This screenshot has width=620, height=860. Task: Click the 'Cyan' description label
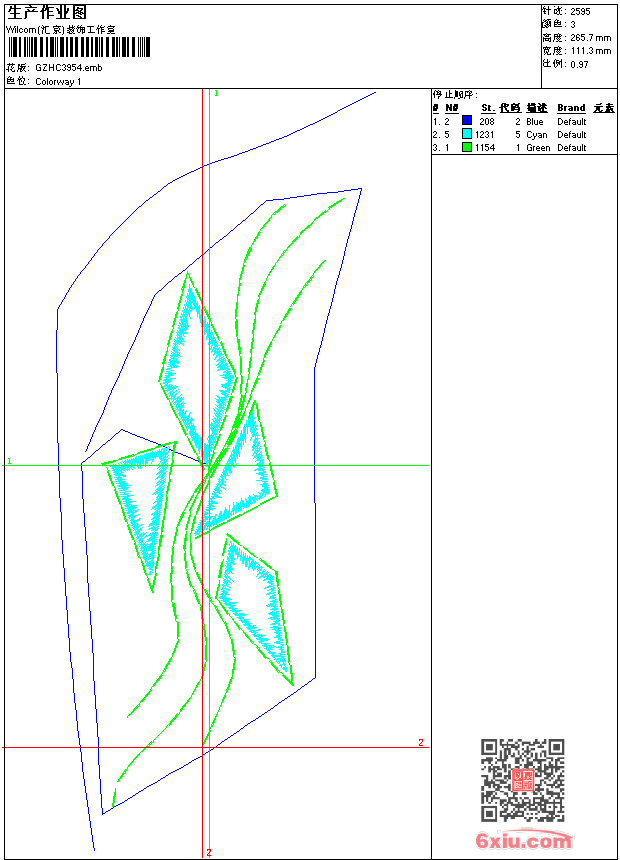(x=537, y=135)
